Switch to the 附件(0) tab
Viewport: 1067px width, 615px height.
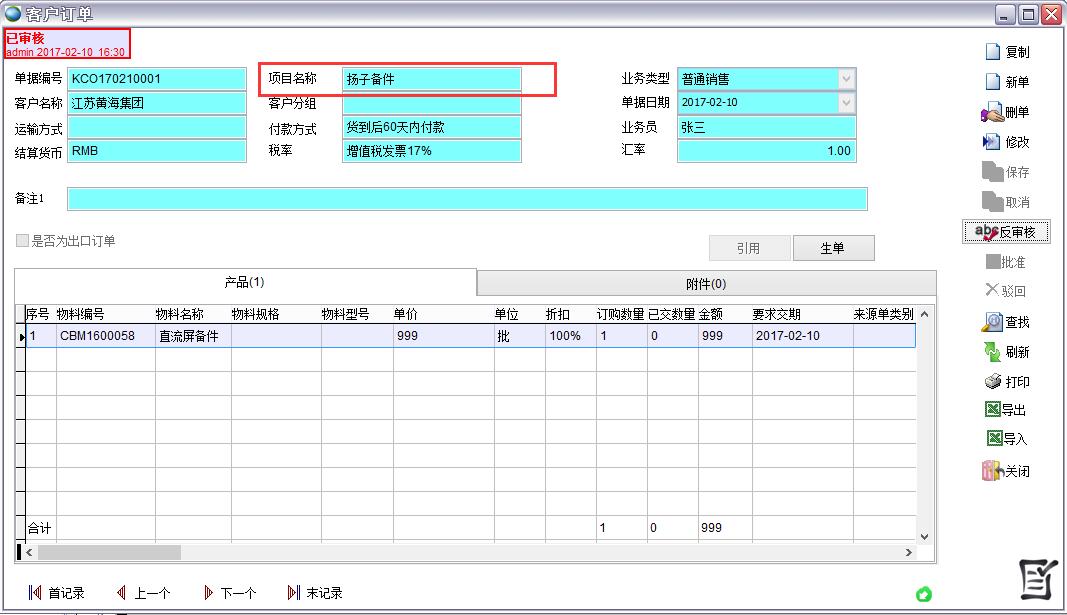point(707,281)
